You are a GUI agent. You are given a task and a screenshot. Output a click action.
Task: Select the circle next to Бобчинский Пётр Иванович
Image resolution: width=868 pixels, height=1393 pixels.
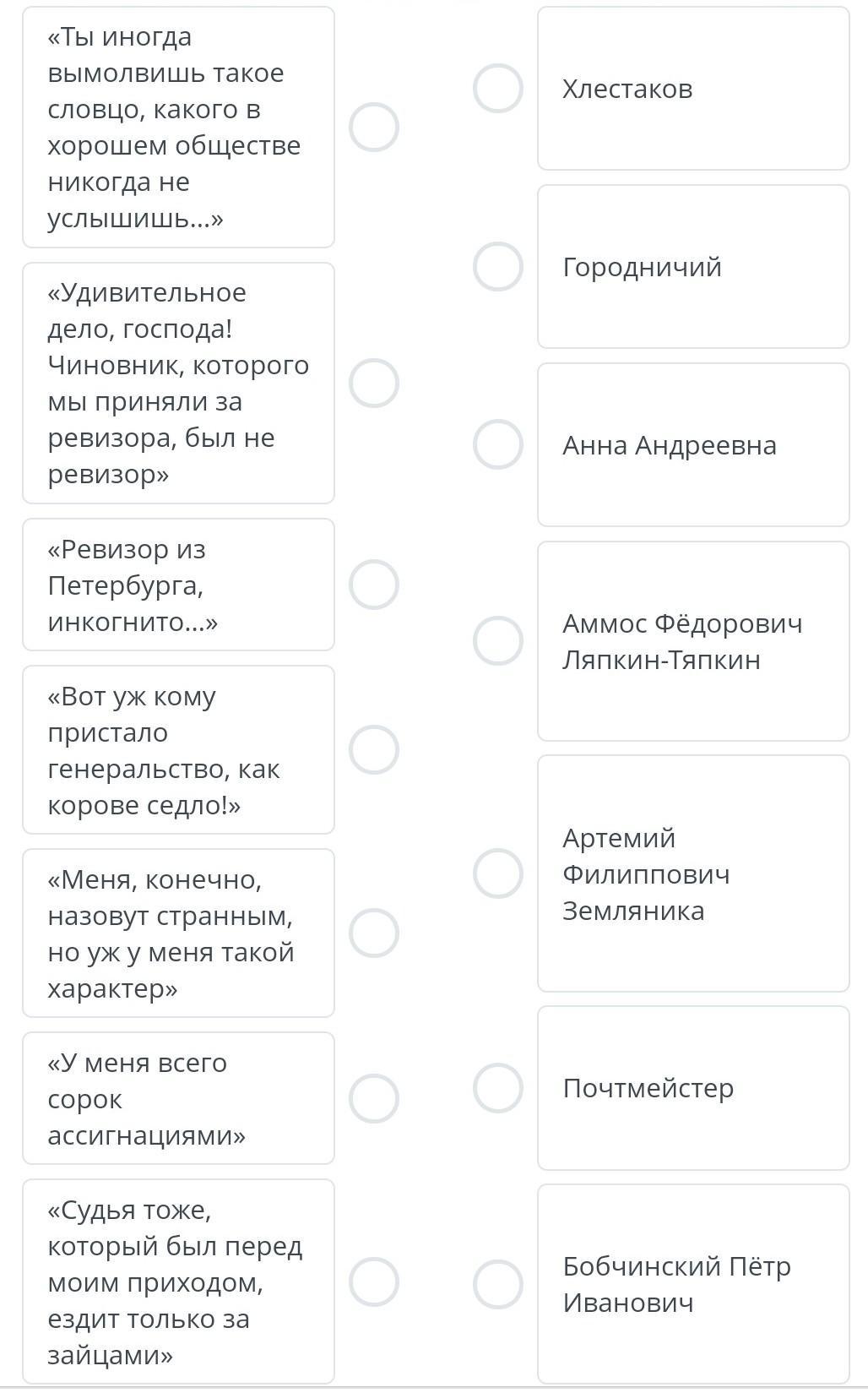[498, 1284]
